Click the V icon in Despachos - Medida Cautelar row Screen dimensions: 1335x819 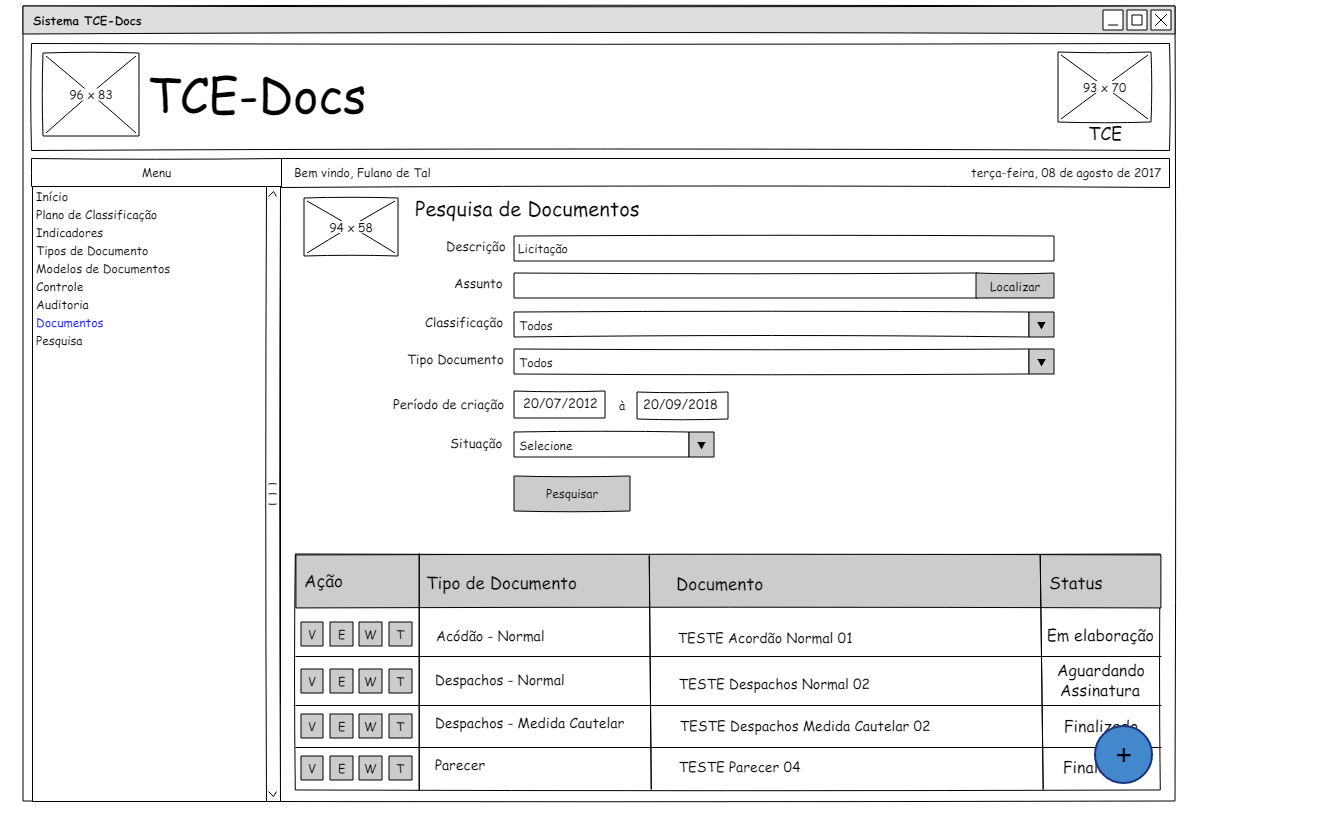[x=312, y=726]
